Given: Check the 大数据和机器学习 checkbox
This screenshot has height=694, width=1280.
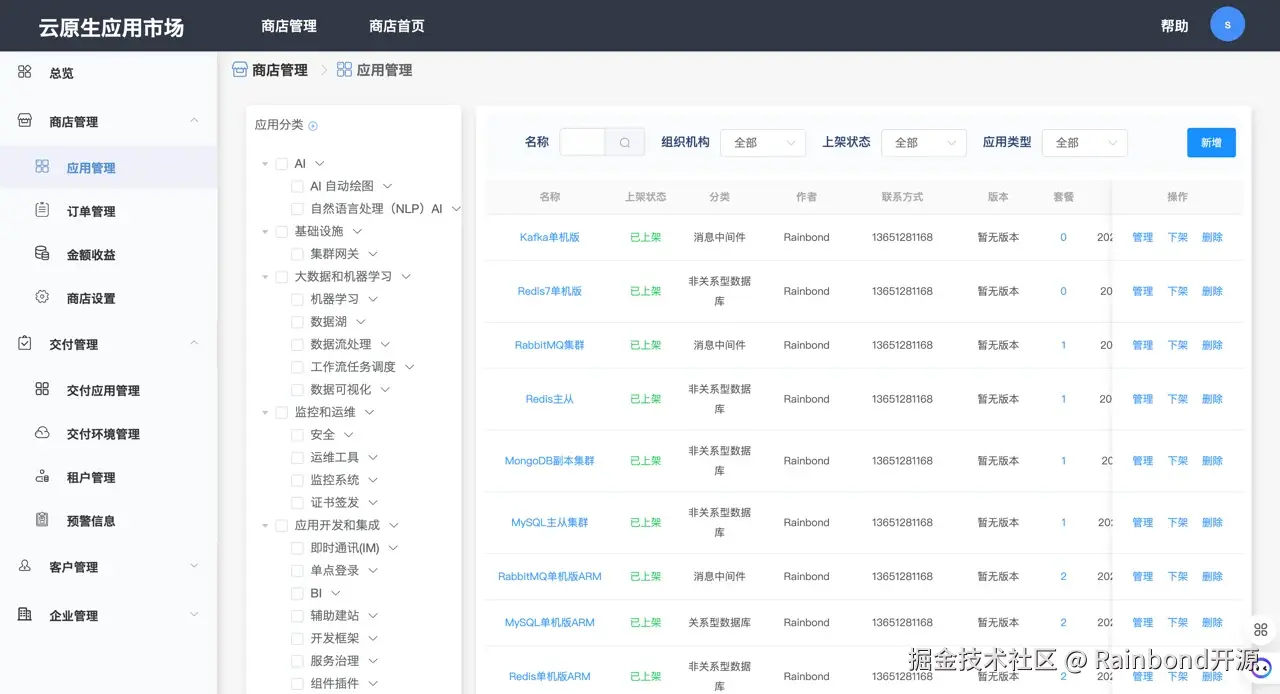Looking at the screenshot, I should (281, 277).
